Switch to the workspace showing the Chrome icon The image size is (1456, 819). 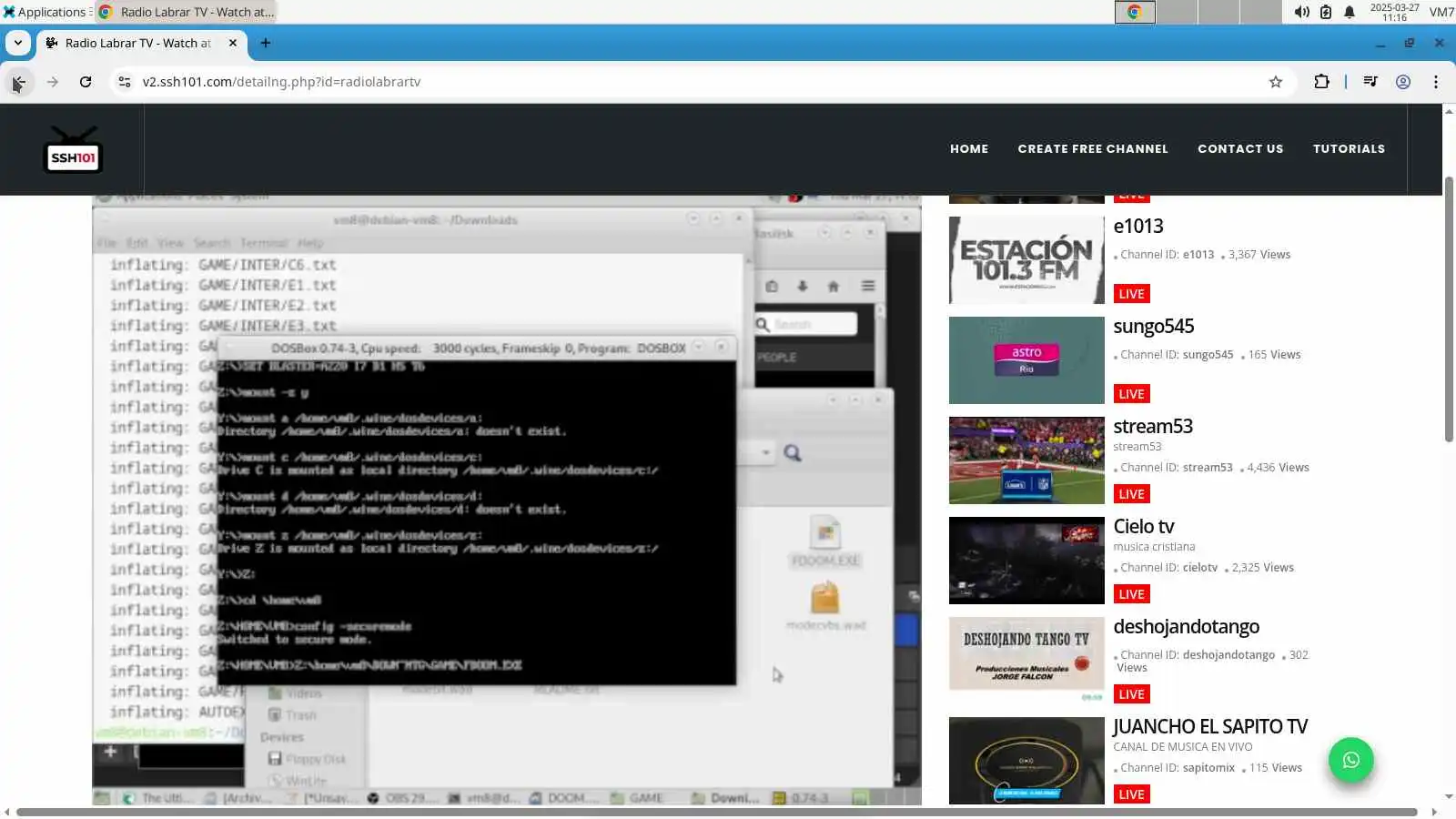1135,12
